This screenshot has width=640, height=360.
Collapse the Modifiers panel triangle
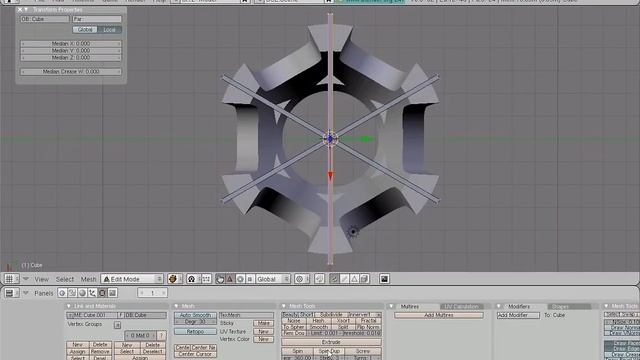coord(498,306)
